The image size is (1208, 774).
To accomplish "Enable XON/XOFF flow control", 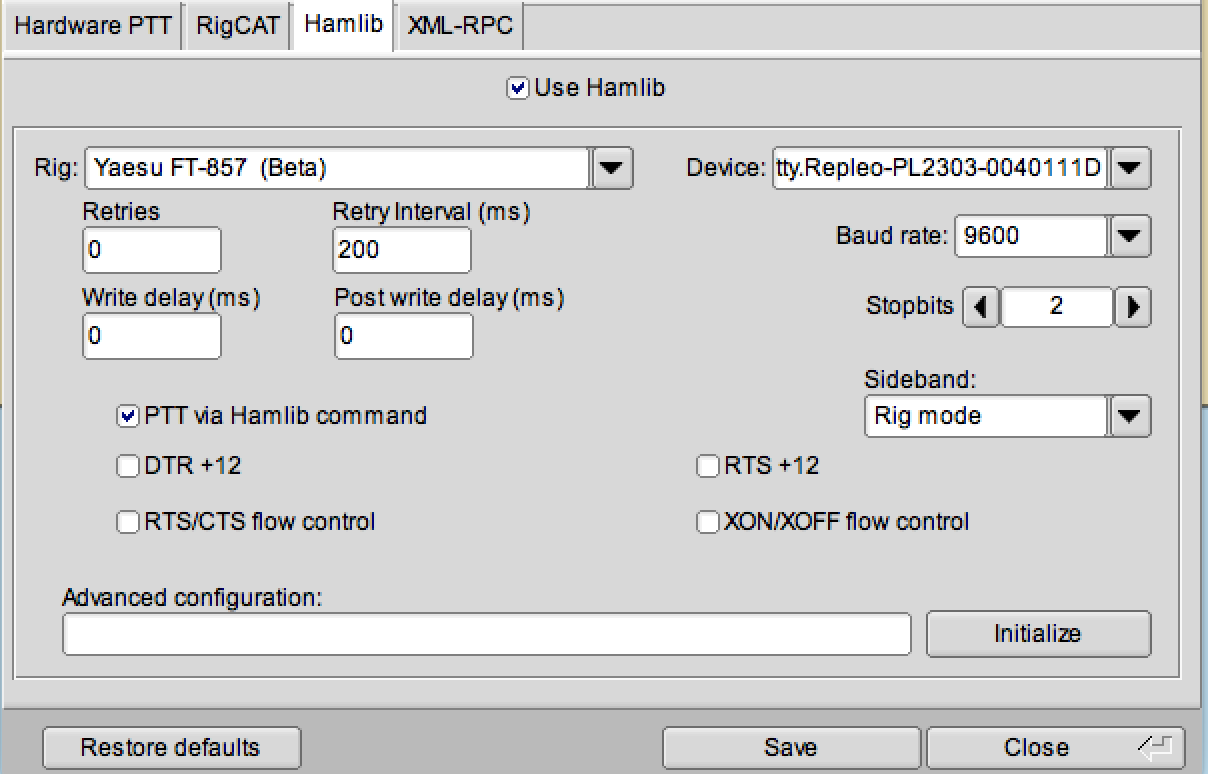I will point(707,522).
